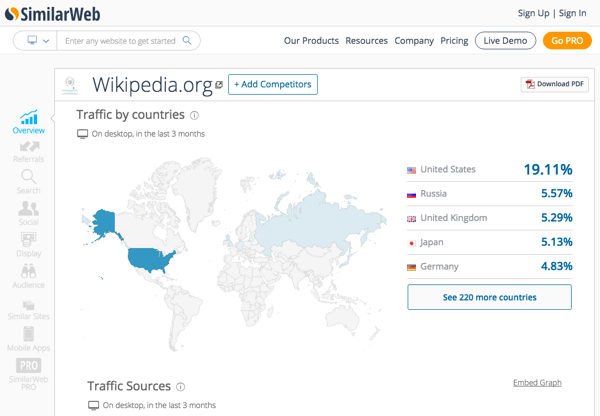Click the website search input field
The image size is (600, 416).
click(120, 41)
